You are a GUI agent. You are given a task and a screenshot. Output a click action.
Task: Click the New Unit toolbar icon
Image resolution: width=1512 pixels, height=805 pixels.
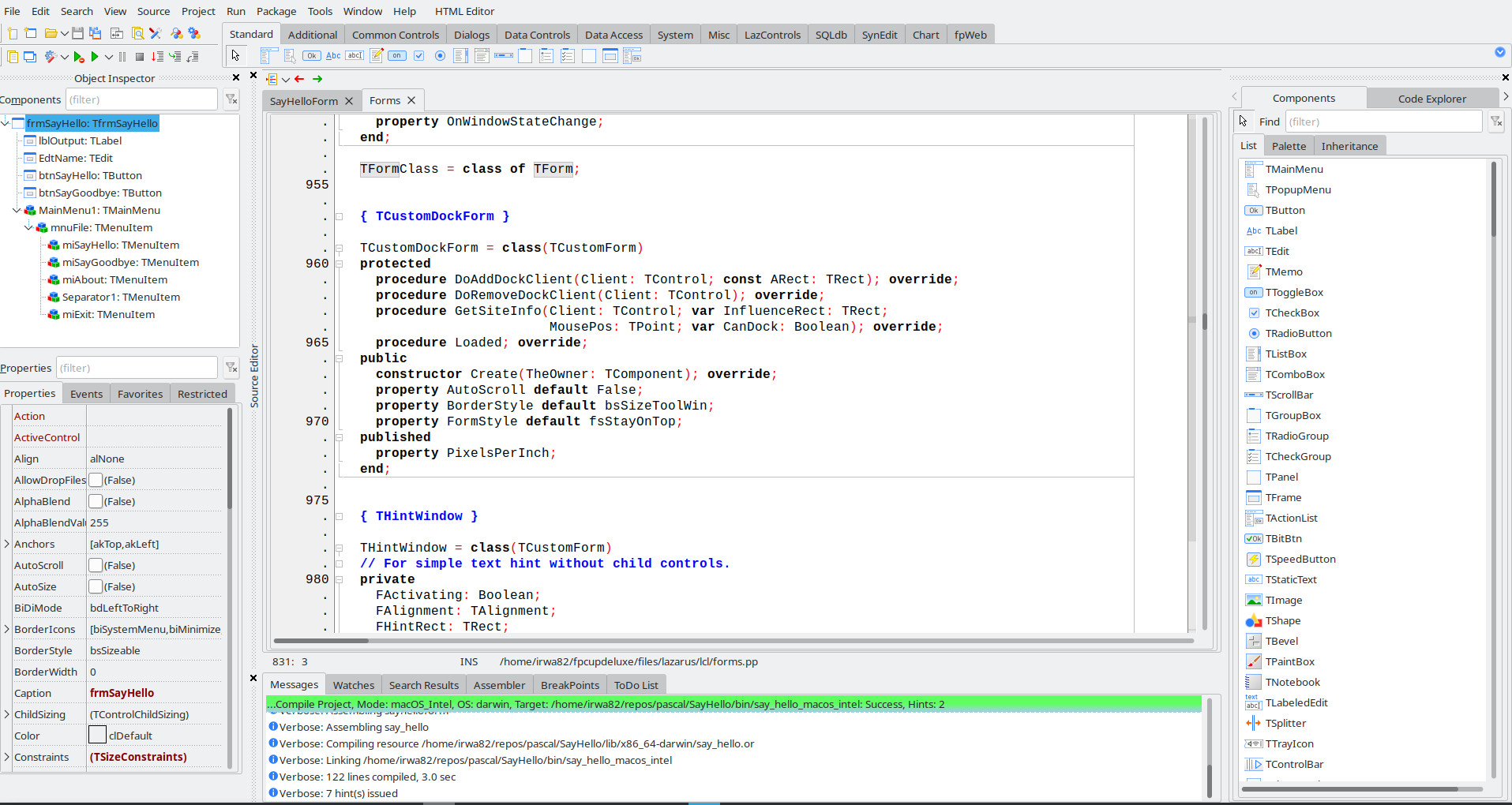click(13, 33)
